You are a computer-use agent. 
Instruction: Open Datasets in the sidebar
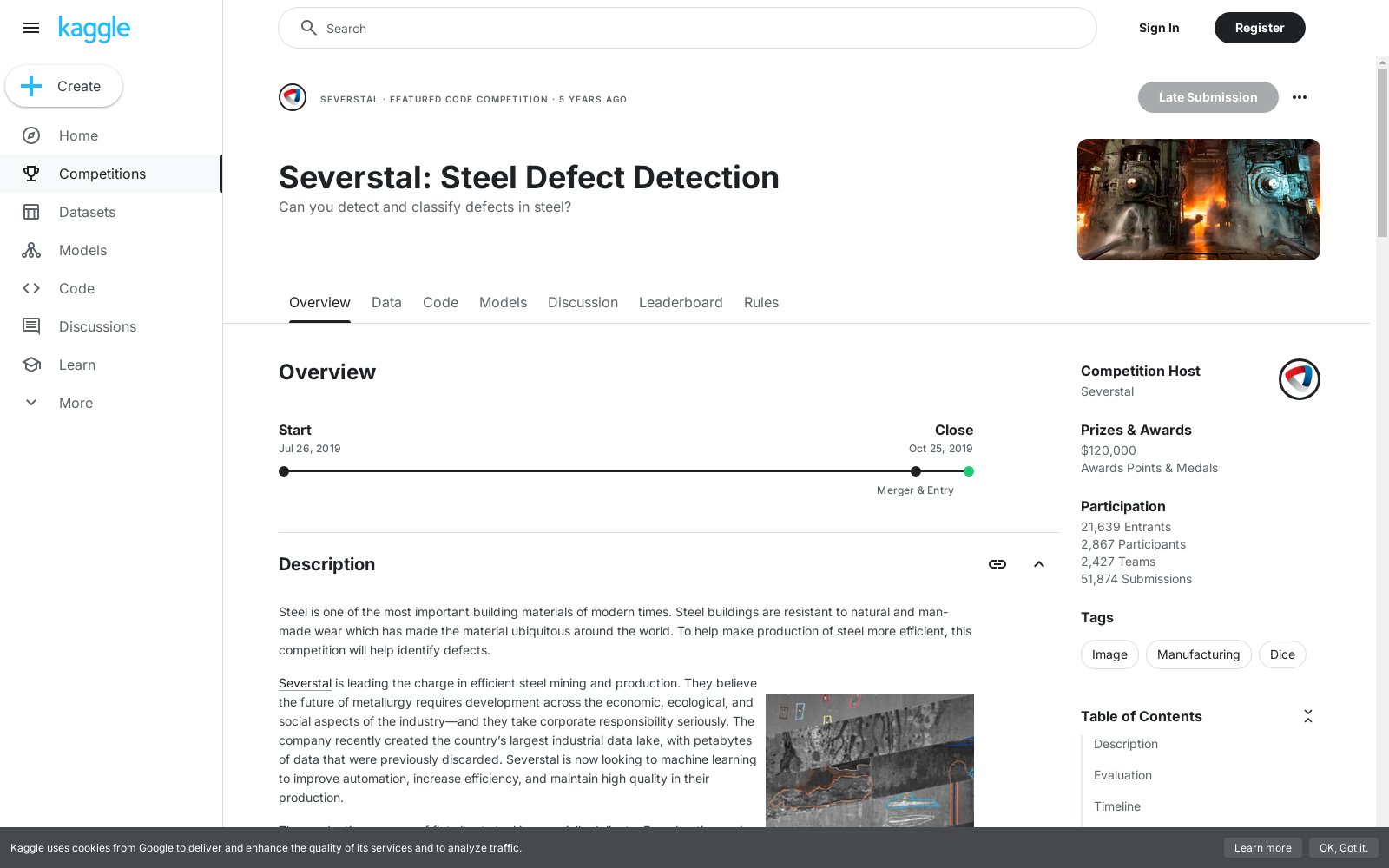111,212
